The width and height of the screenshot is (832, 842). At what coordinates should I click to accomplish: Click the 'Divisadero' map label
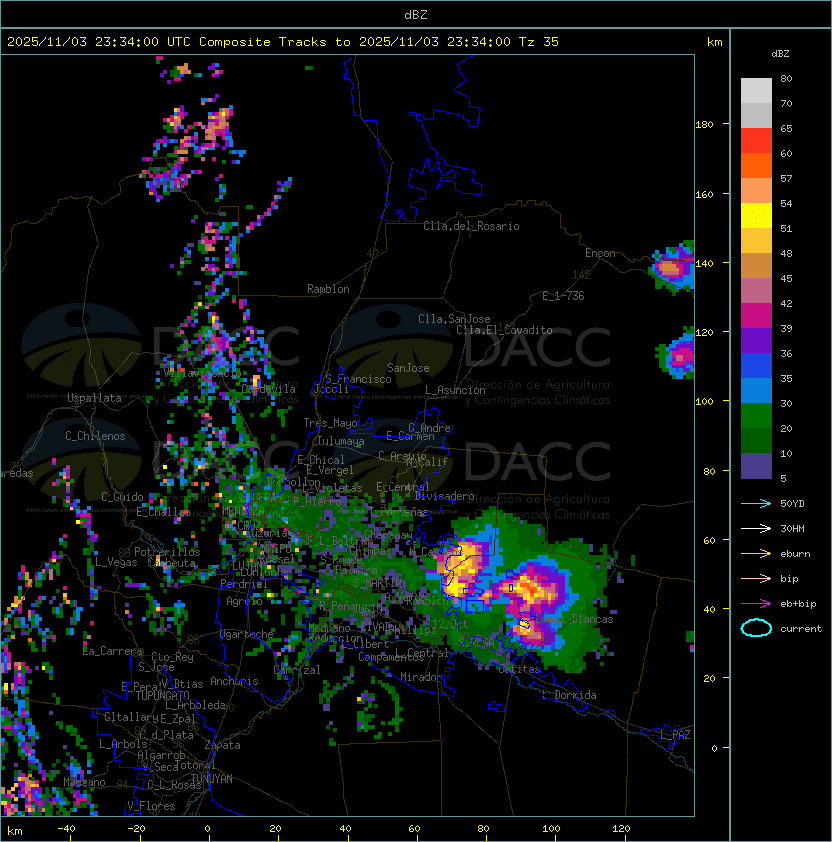444,496
